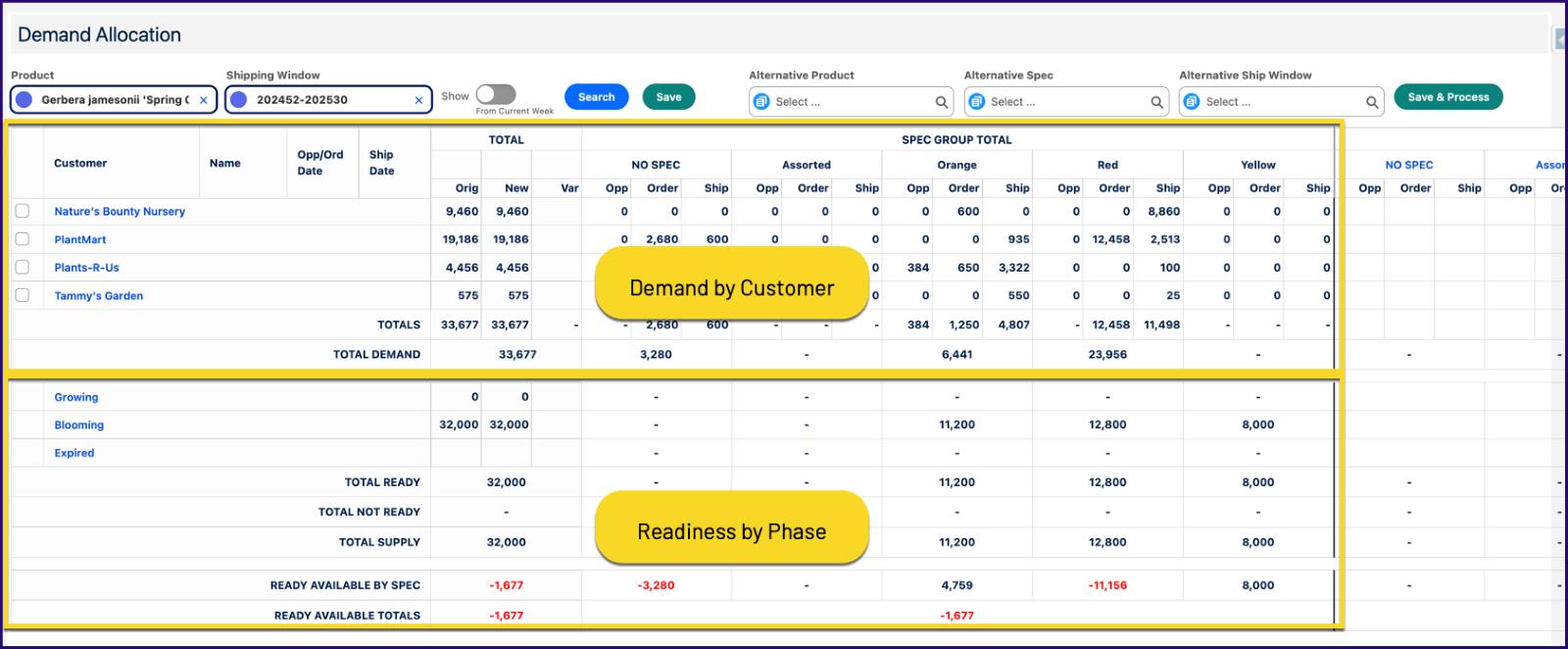
Task: Click the 6,441 Orange total demand value
Action: pos(956,355)
